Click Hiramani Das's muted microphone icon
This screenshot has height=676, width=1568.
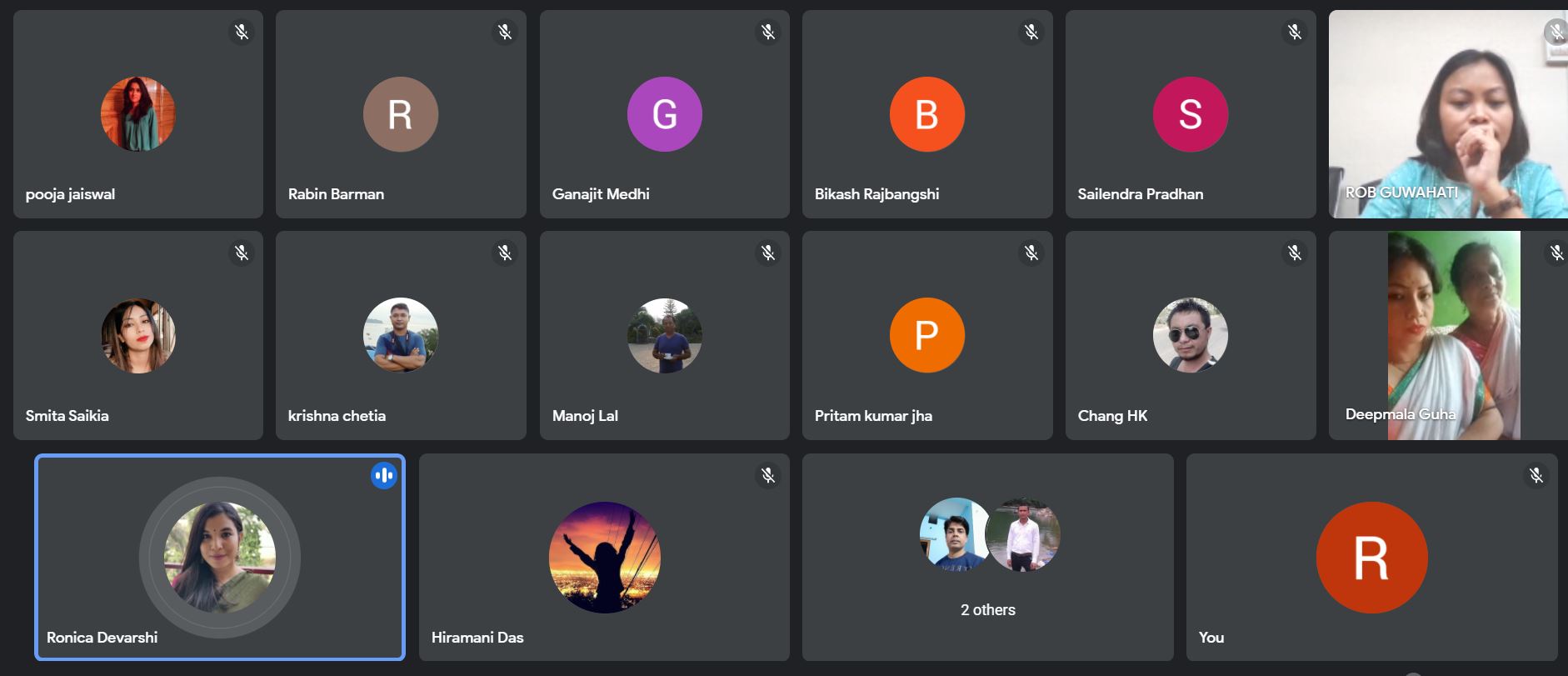click(x=768, y=476)
